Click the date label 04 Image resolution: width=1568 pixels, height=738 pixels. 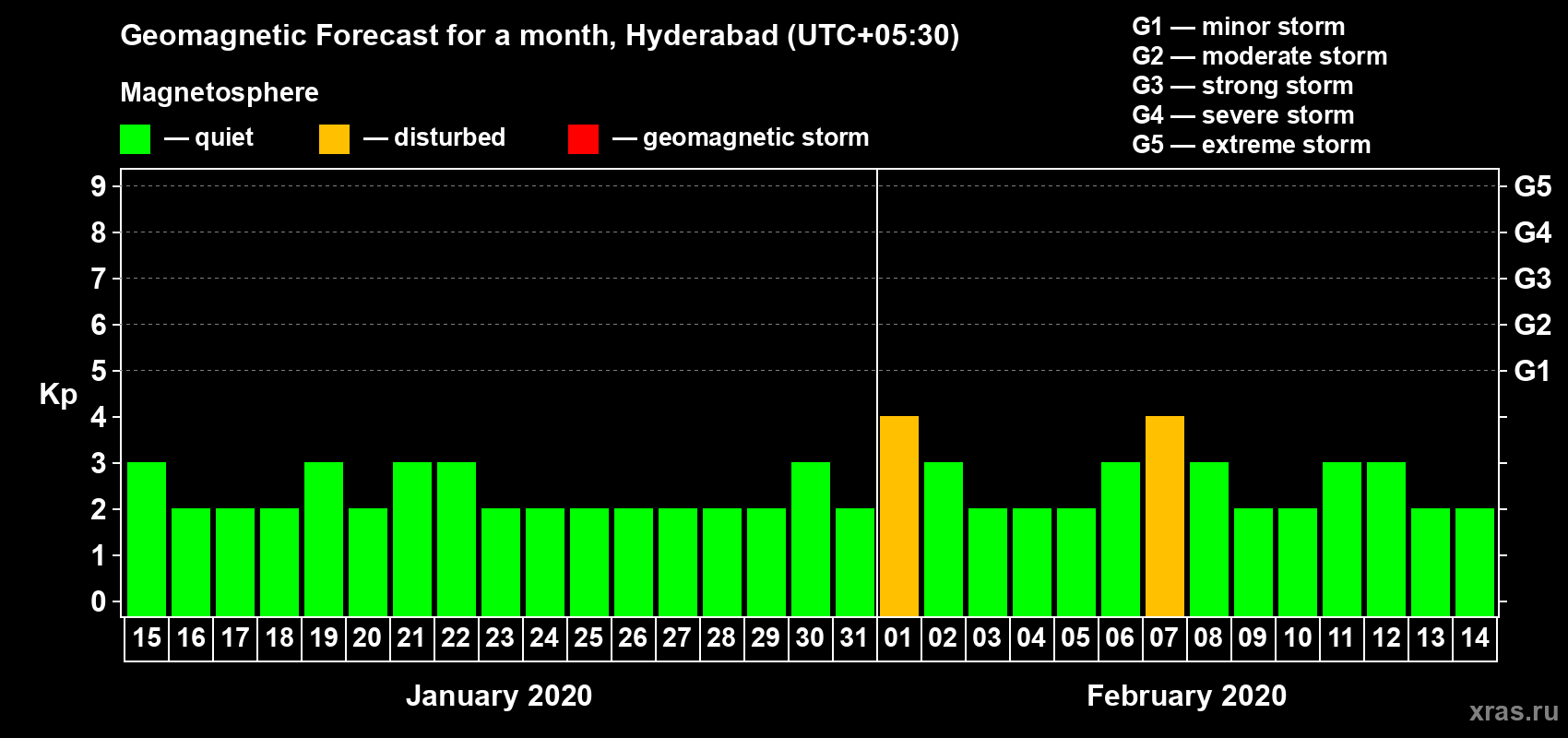(x=1031, y=638)
